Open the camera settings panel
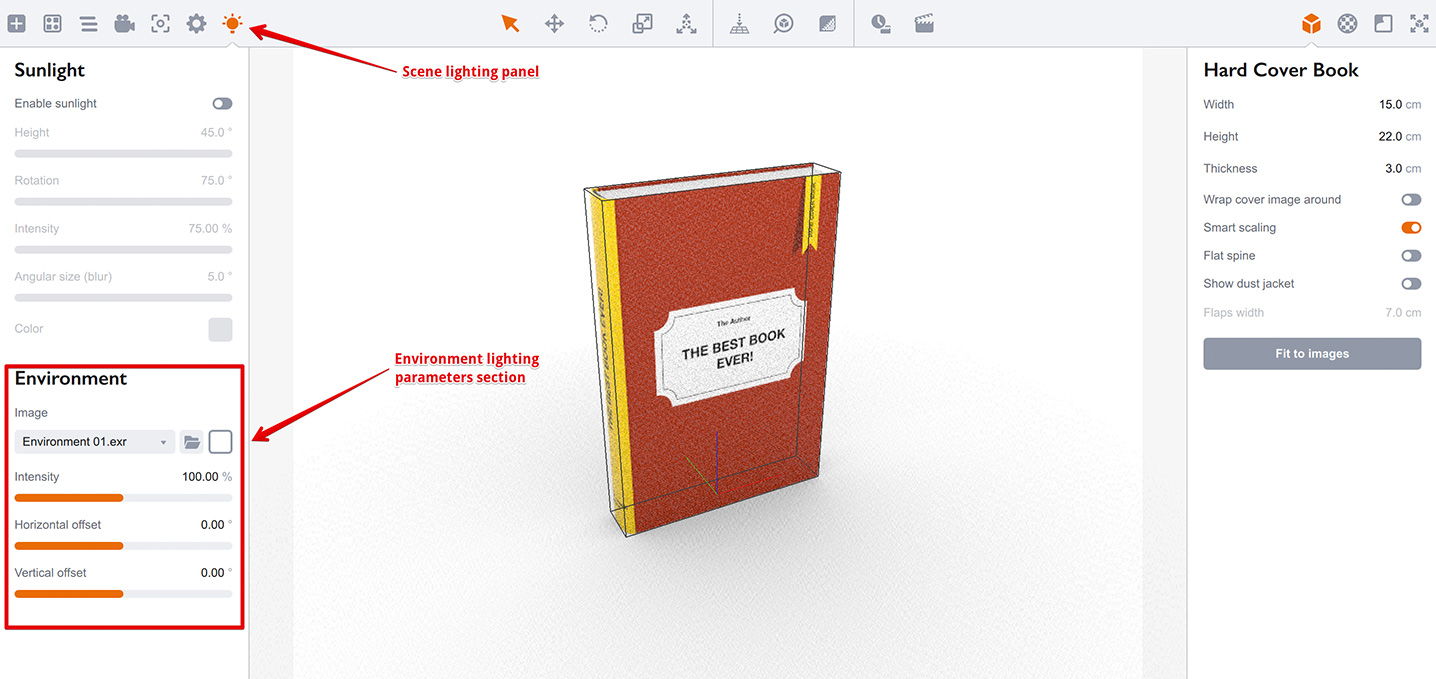 point(124,24)
